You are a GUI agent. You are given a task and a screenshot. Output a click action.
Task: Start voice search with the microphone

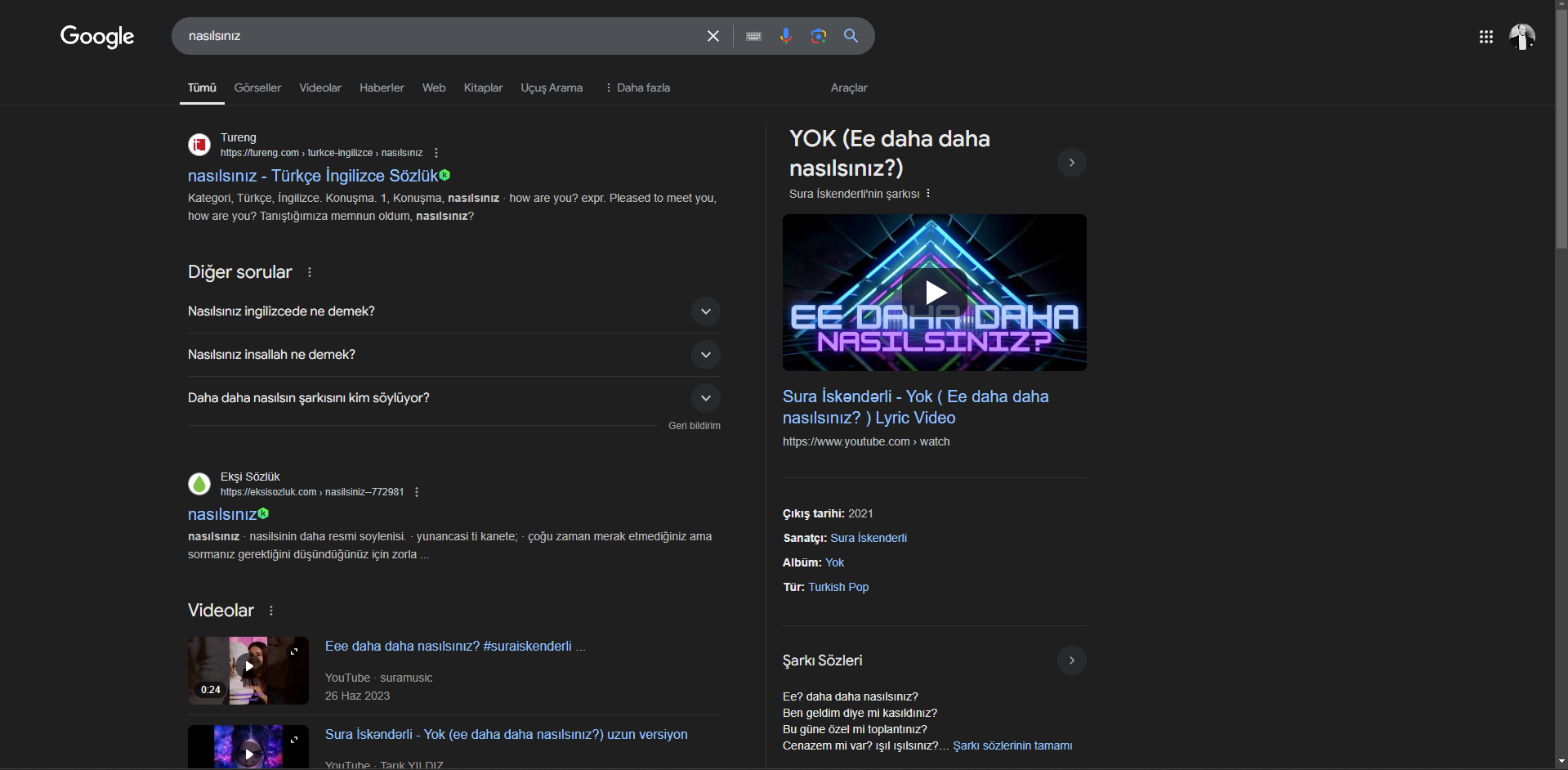[786, 36]
